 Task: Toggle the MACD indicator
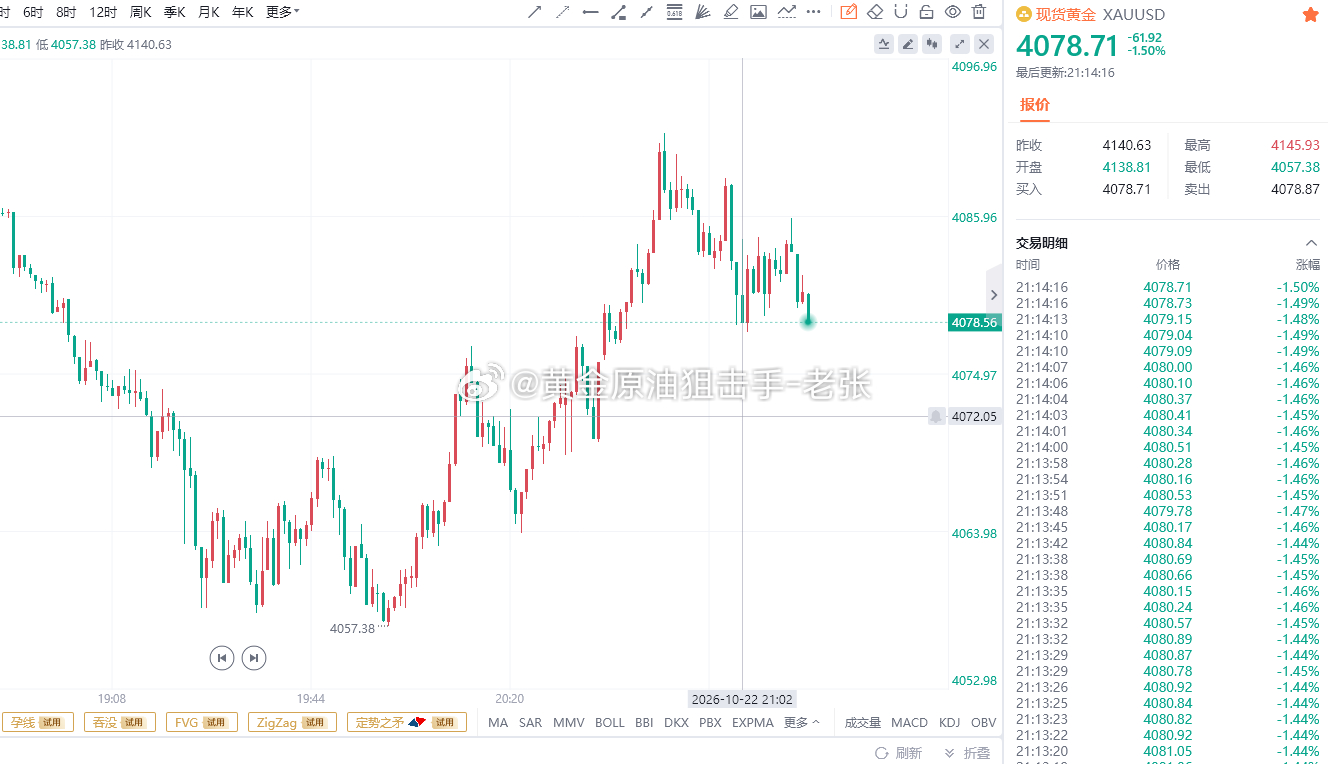point(909,722)
